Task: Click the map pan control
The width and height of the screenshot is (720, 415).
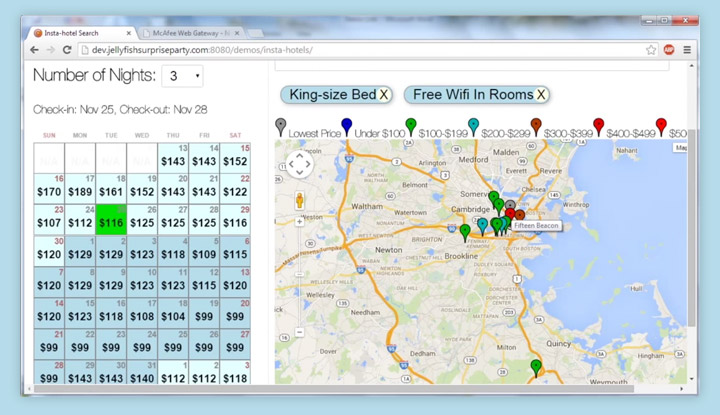Action: (300, 163)
